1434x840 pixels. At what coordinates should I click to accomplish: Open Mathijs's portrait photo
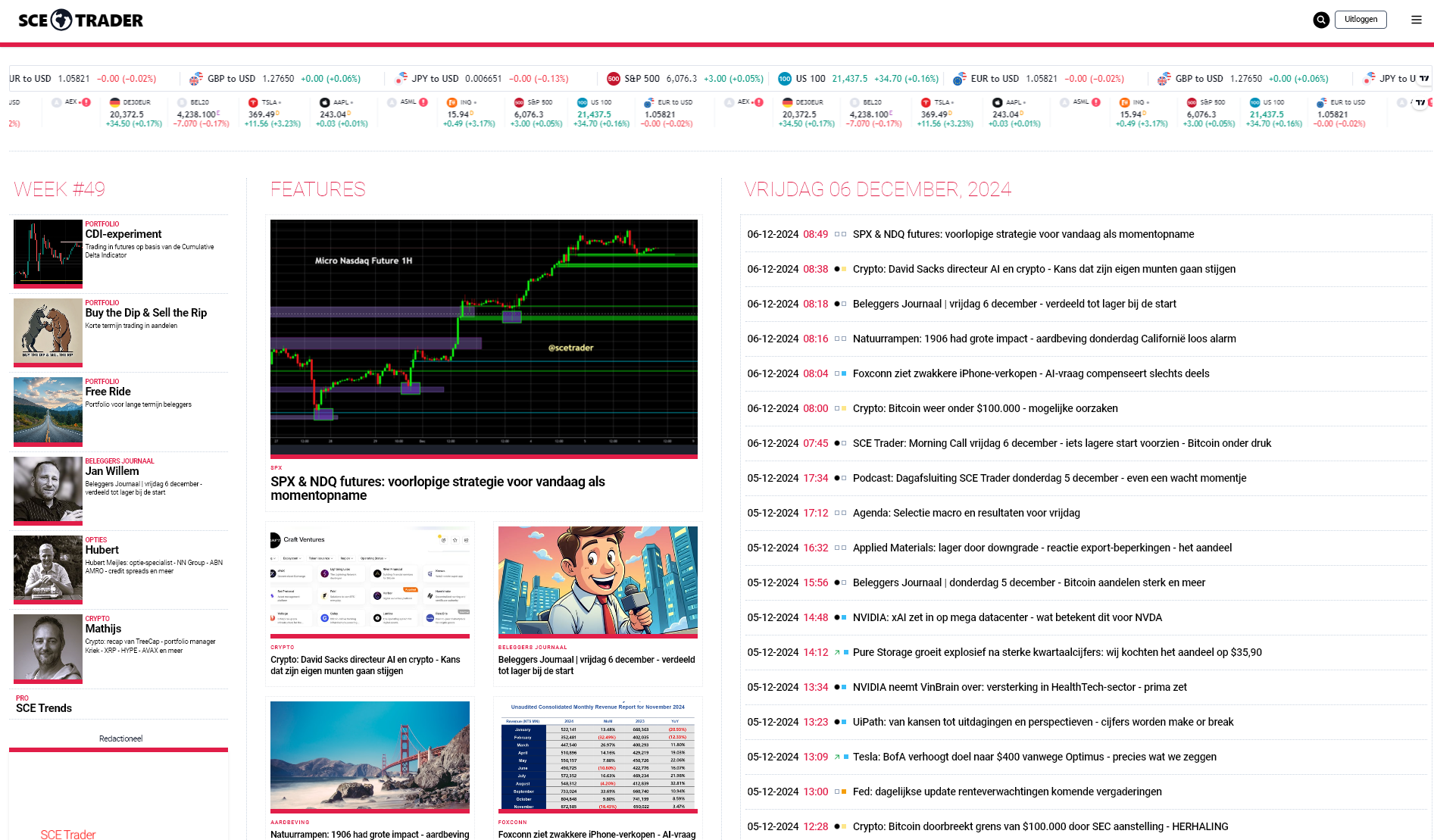coord(48,648)
